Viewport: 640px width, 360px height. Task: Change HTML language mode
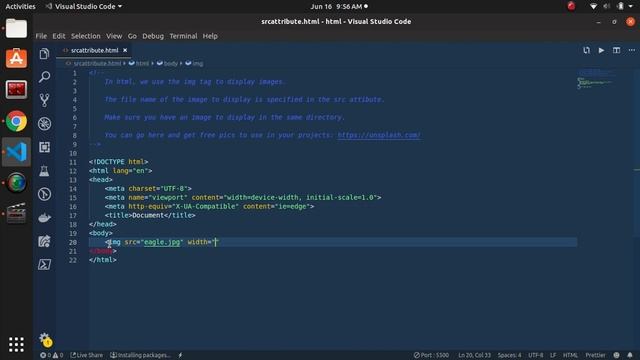570,355
